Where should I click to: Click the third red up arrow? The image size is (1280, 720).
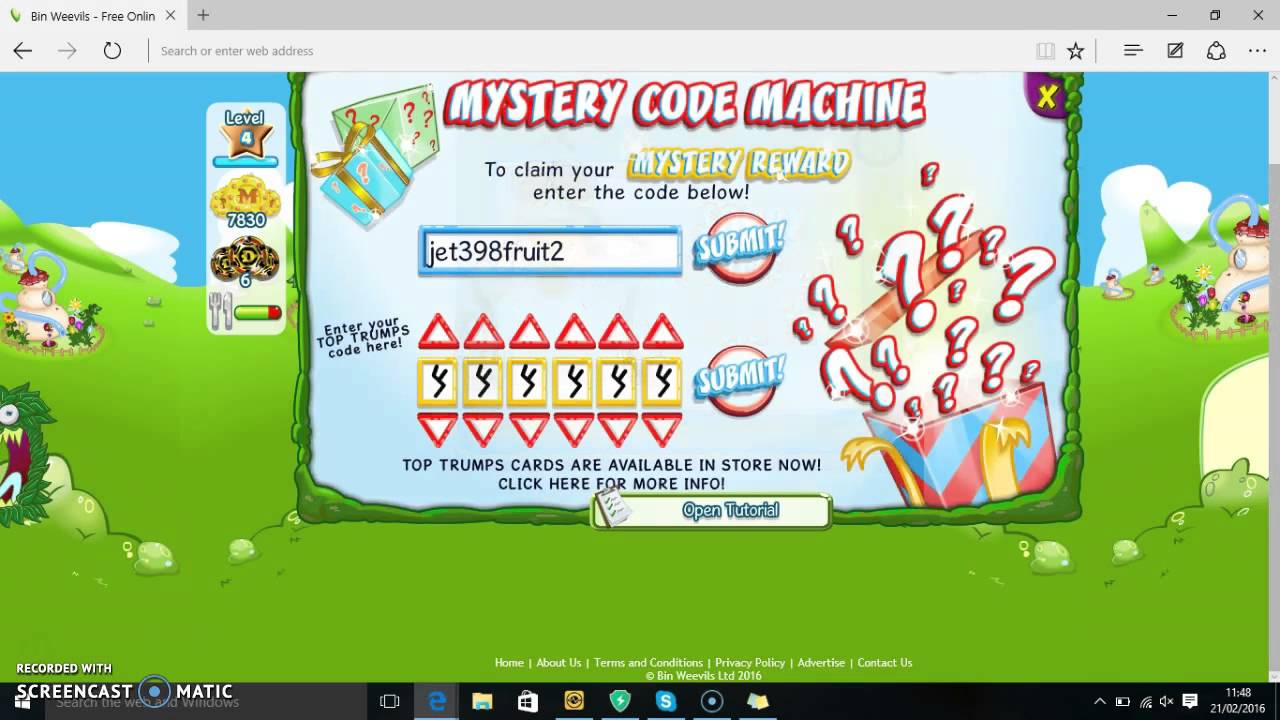tap(529, 331)
